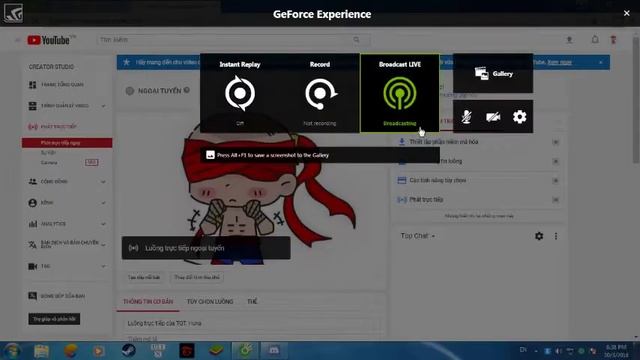Click the Your Contributions sidebar icon
The image size is (640, 360).
[x=33, y=296]
